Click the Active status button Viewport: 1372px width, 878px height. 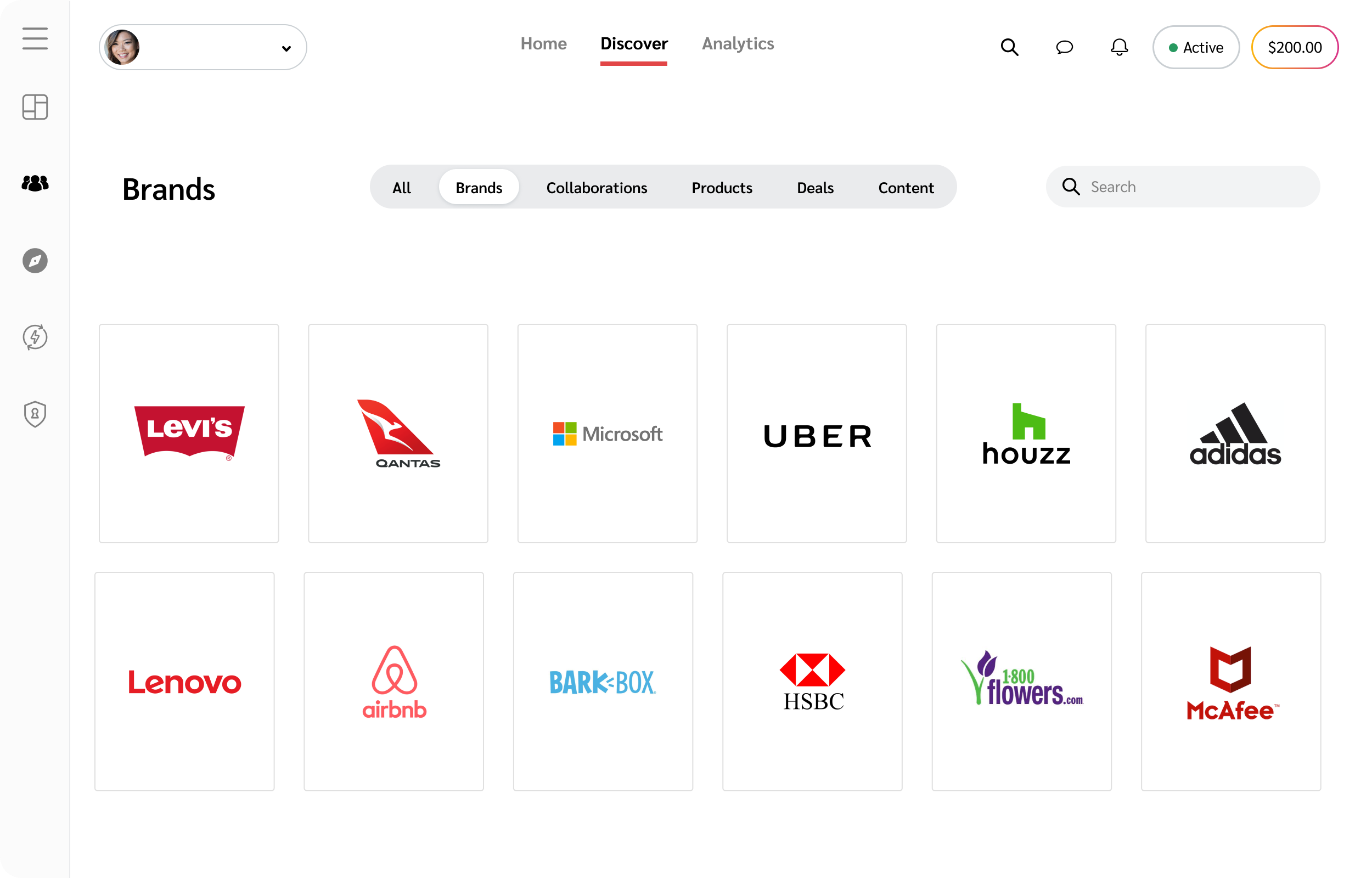coord(1195,47)
